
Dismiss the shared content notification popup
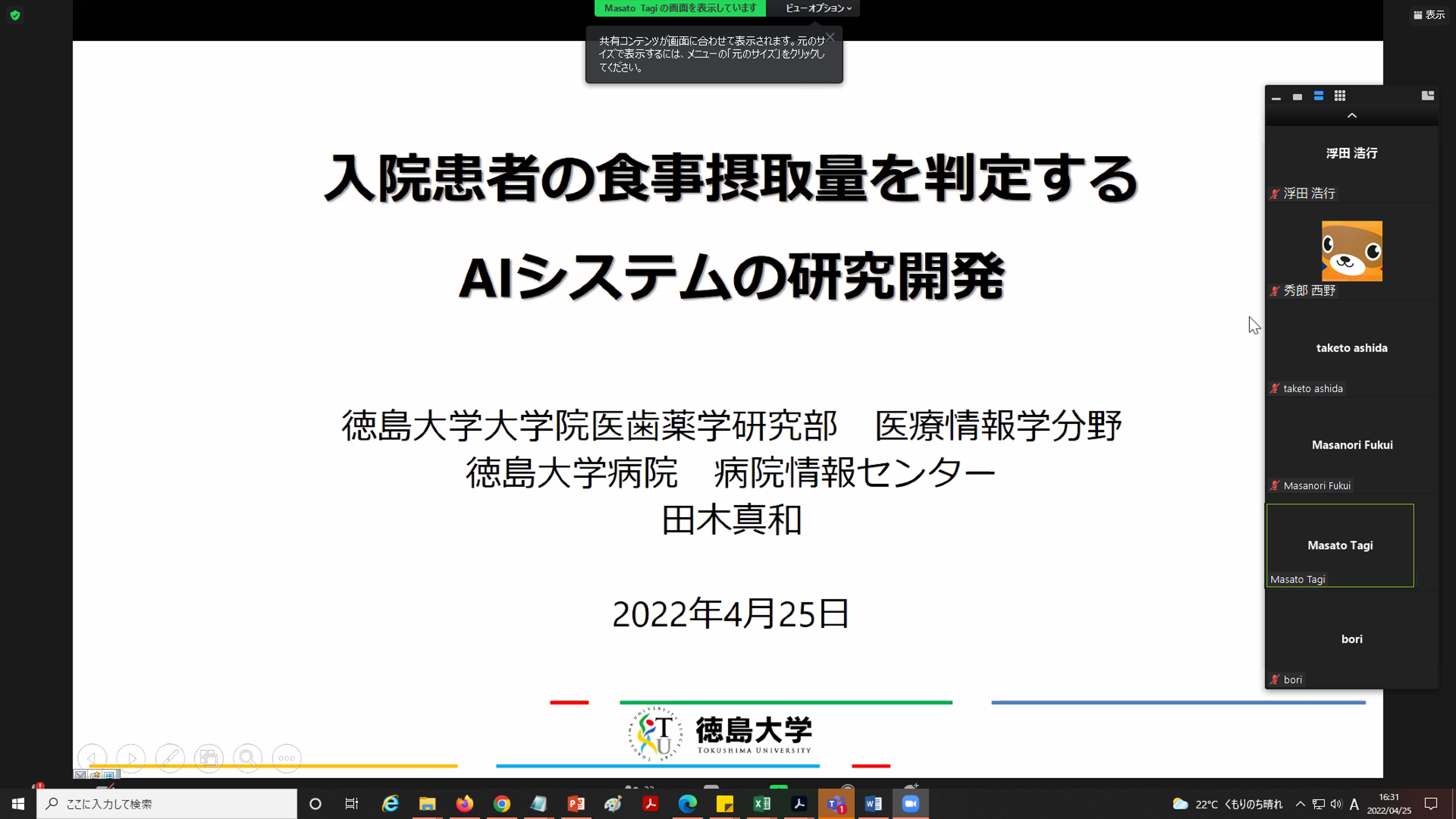click(x=830, y=37)
